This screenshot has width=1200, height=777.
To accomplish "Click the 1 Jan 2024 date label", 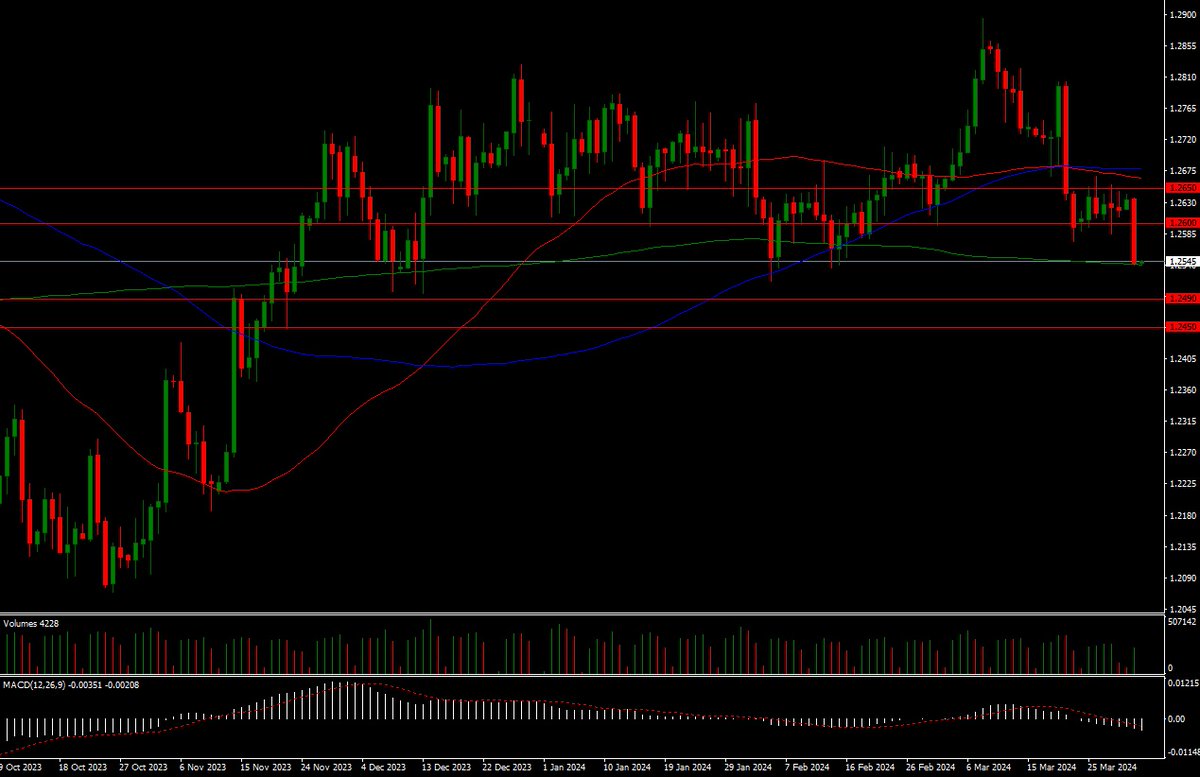I will [x=563, y=768].
